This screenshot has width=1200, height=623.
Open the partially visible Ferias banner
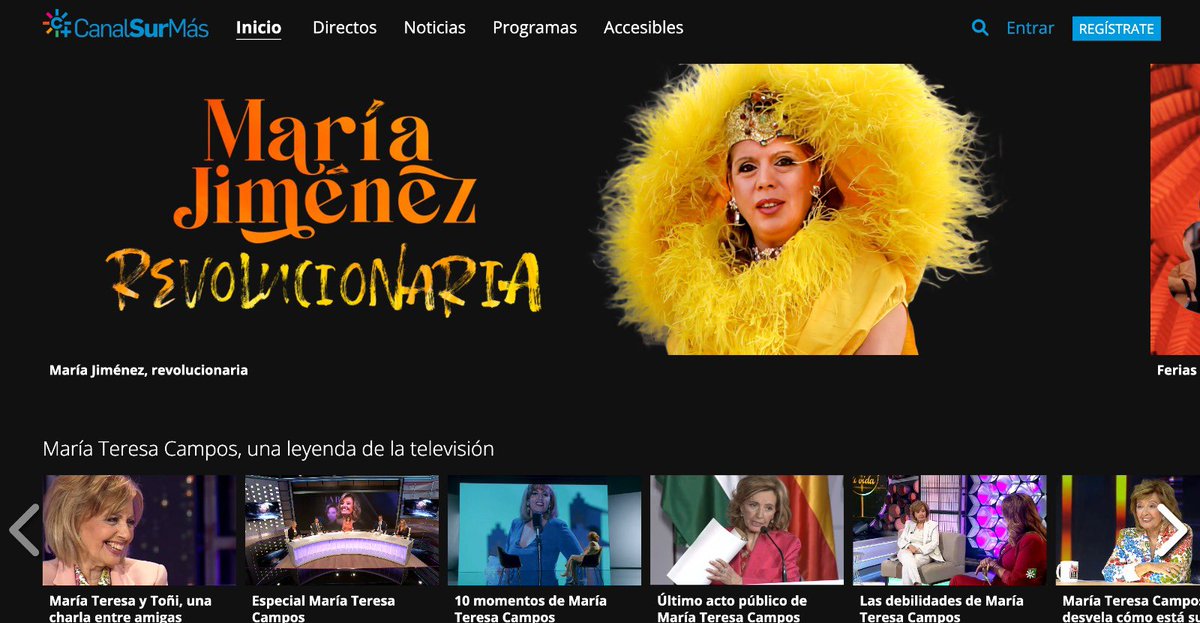click(x=1175, y=209)
